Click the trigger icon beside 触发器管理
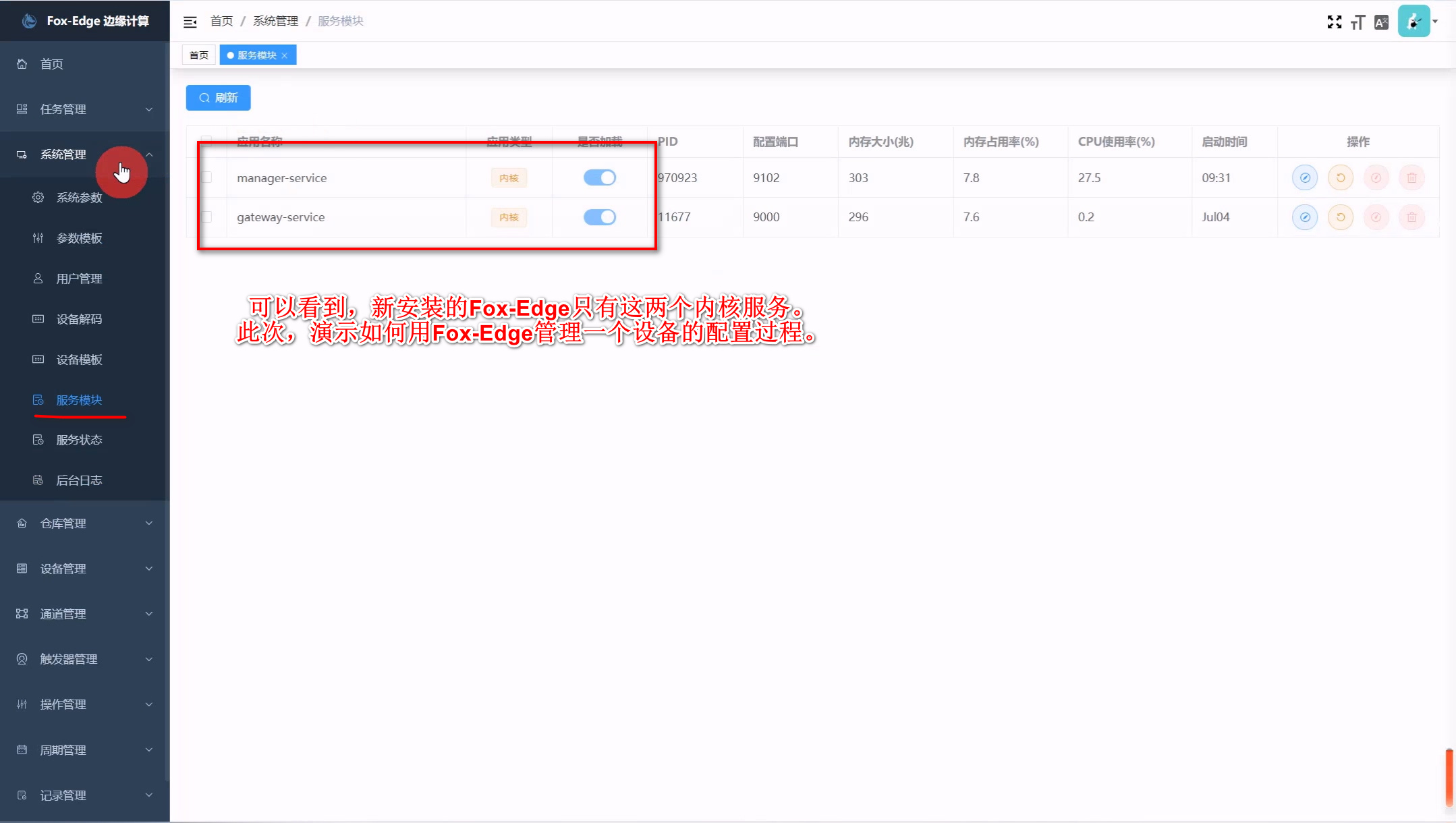This screenshot has width=1456, height=823. click(22, 659)
